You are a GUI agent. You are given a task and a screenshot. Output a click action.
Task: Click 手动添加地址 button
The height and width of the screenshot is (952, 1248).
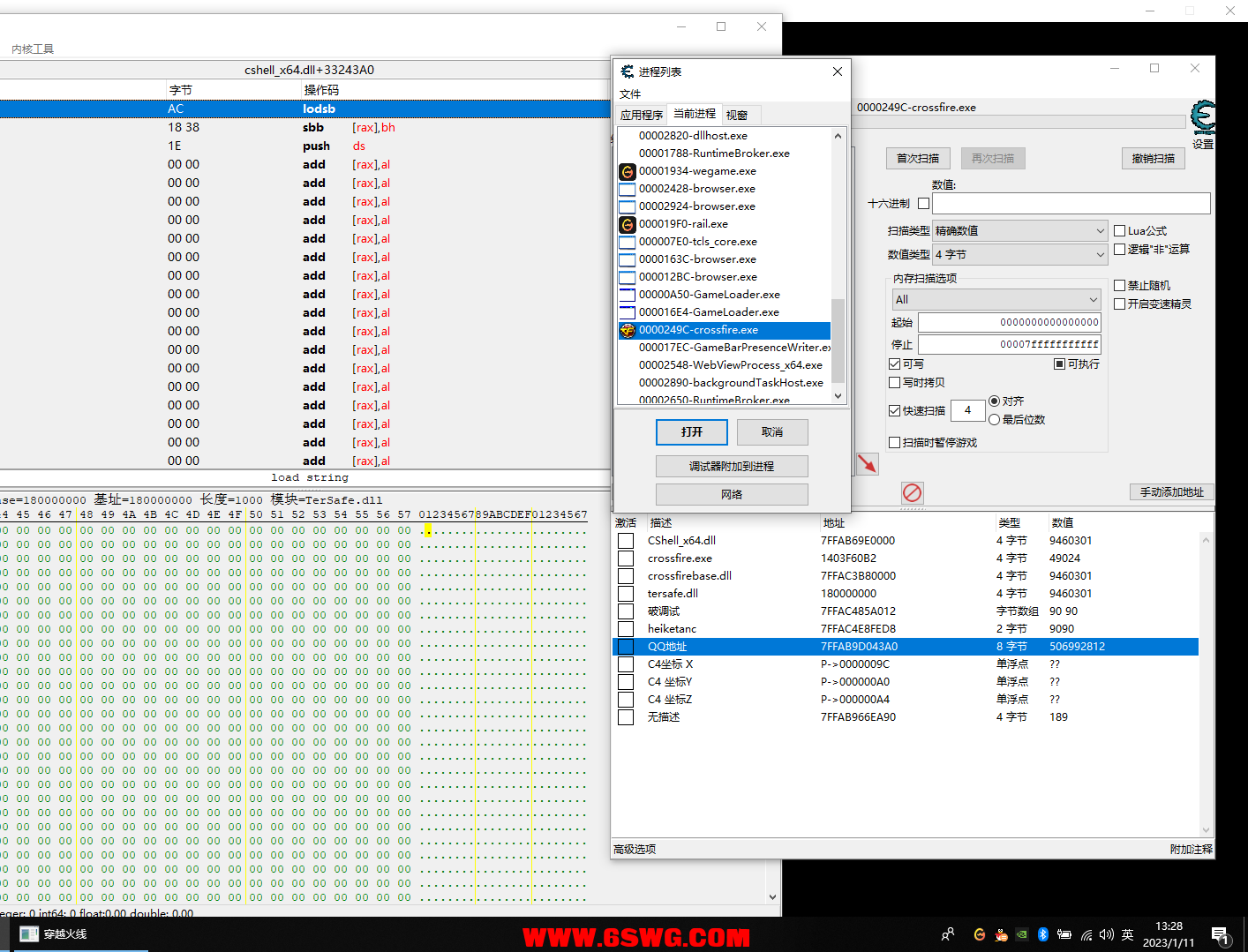pyautogui.click(x=1172, y=492)
